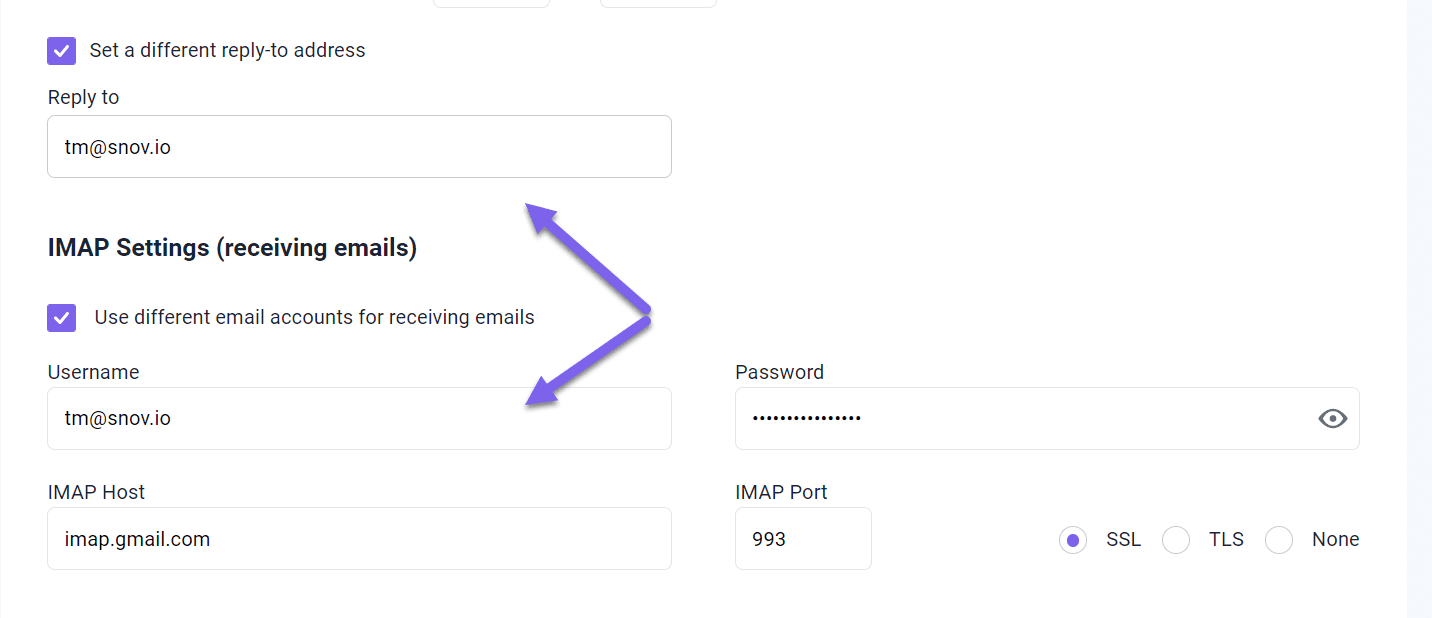Click the right button at the top edge
The height and width of the screenshot is (618, 1432).
[x=658, y=4]
